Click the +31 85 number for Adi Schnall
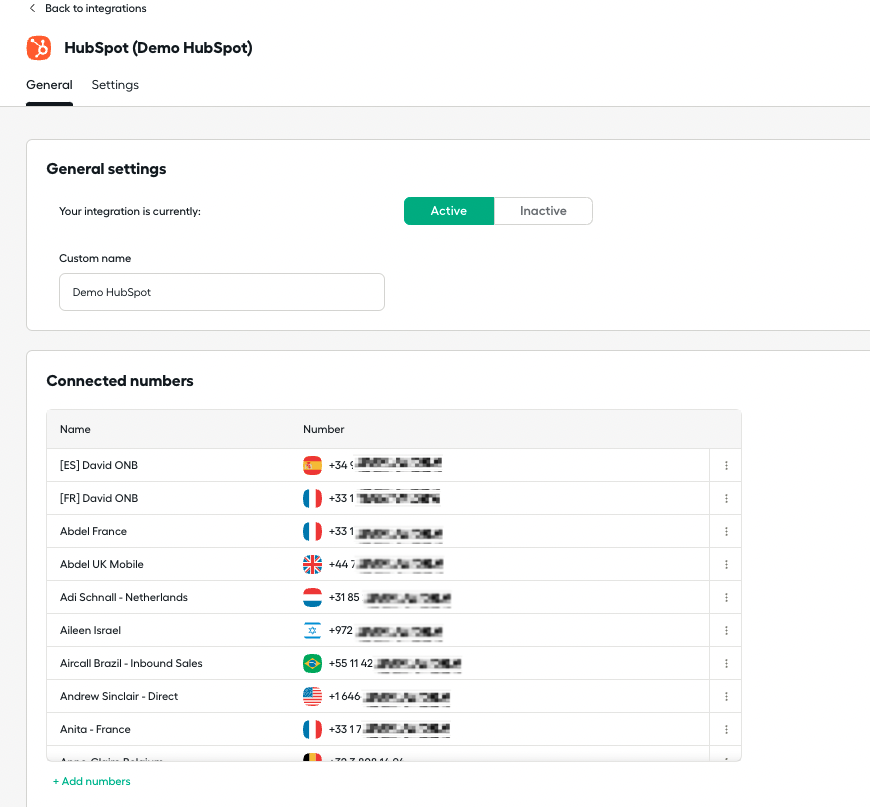Screen dimensions: 870x807 point(390,597)
